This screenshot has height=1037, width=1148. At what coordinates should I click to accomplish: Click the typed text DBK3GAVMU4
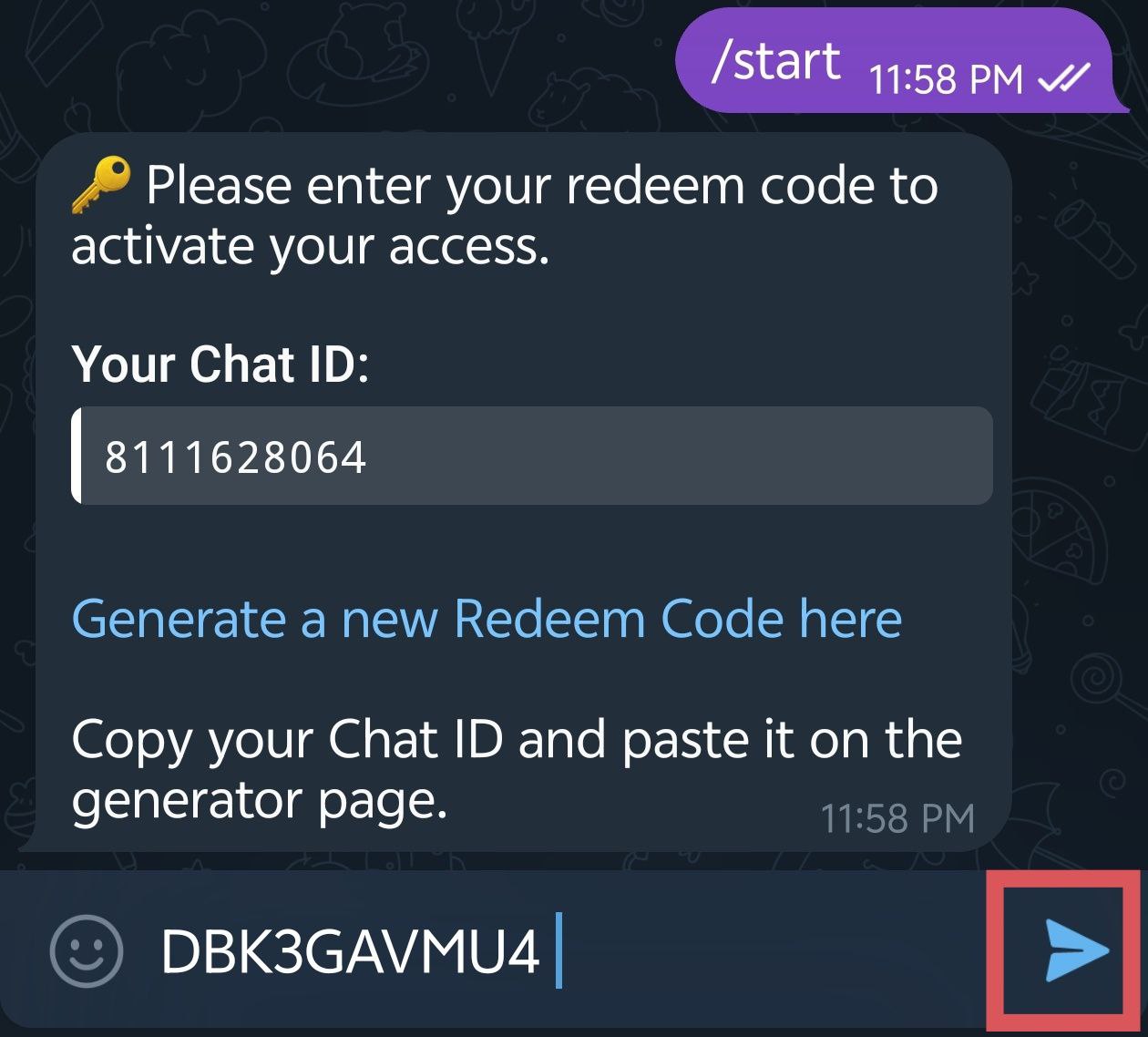351,952
